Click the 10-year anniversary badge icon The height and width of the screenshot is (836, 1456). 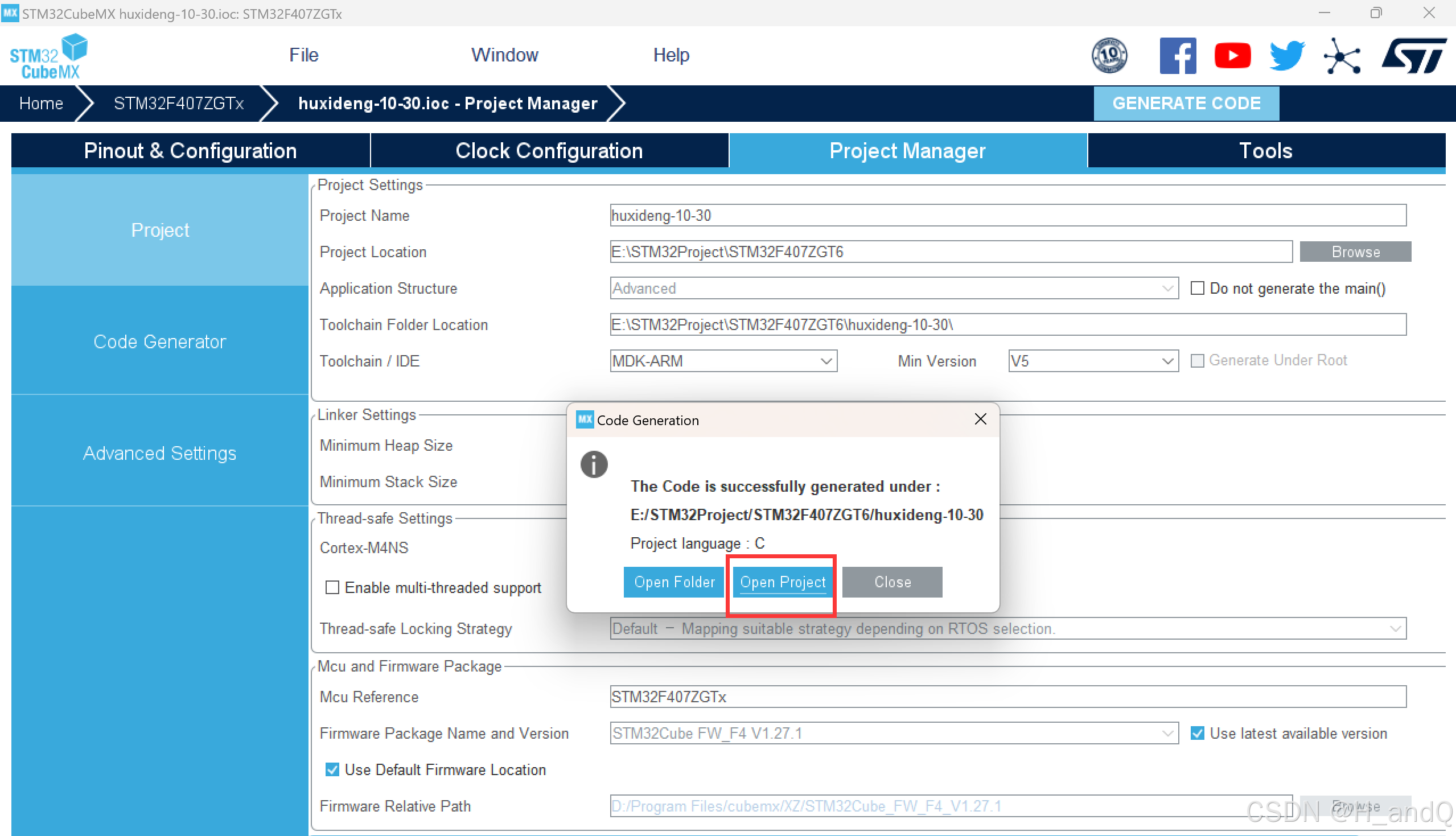pos(1109,56)
